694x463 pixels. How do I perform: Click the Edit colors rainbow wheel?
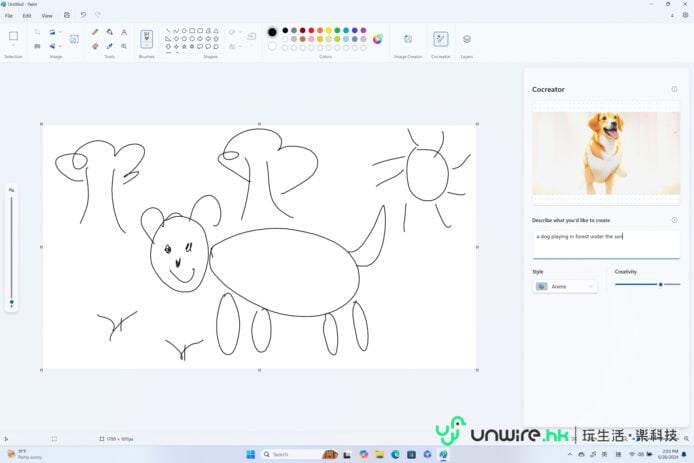pyautogui.click(x=378, y=39)
